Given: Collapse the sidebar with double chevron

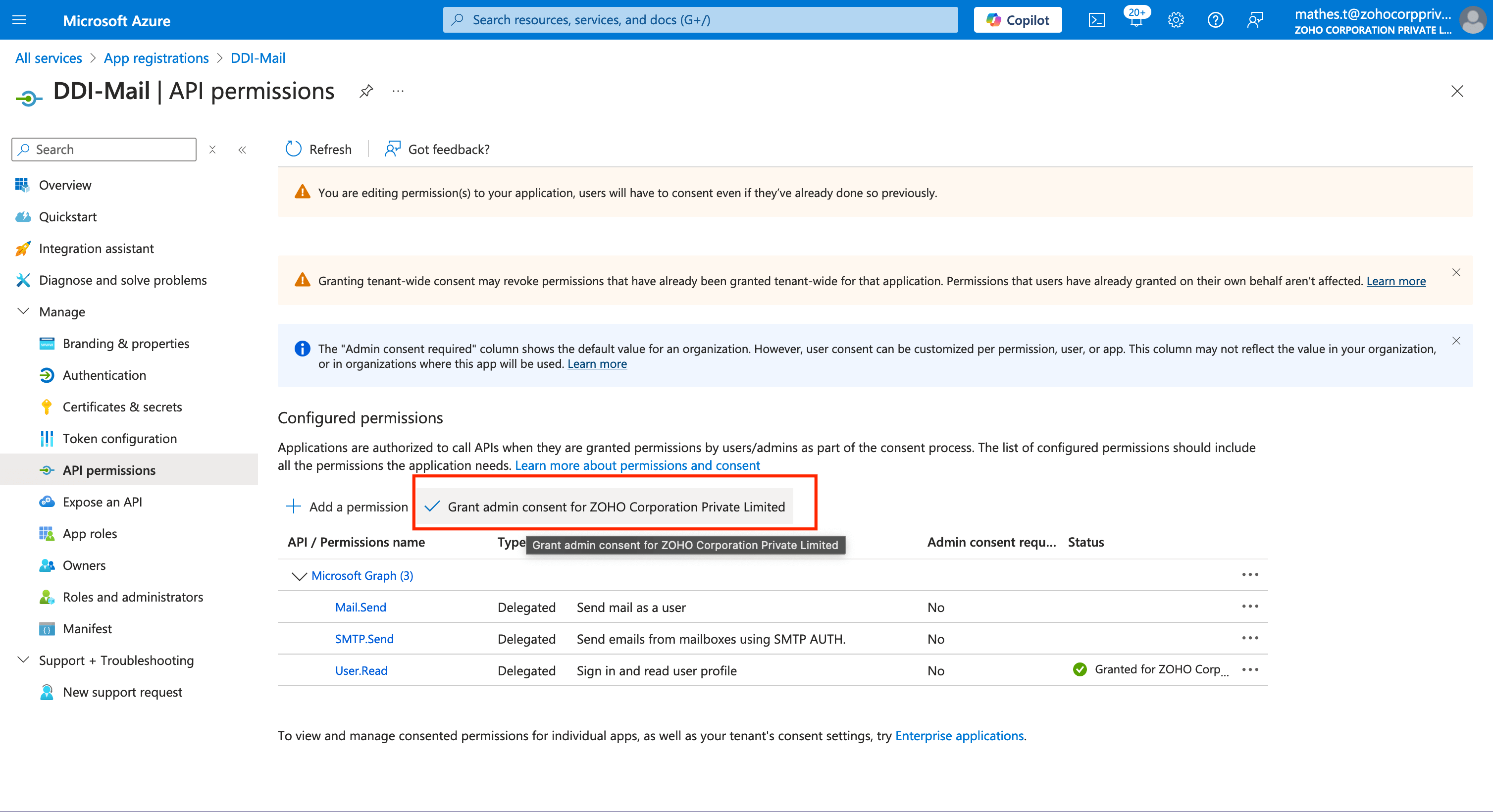Looking at the screenshot, I should pos(242,150).
